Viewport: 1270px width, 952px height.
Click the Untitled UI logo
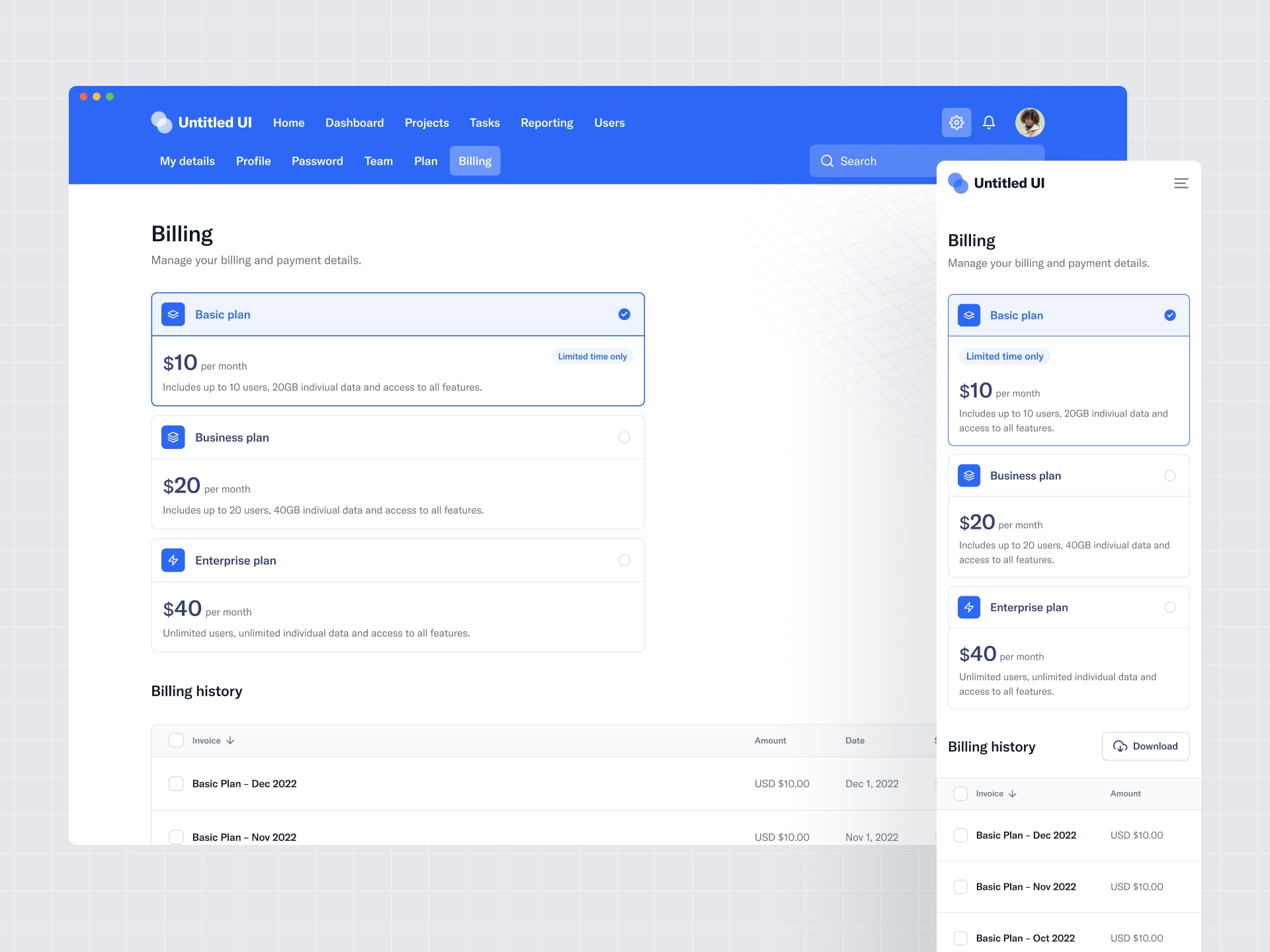pyautogui.click(x=200, y=122)
